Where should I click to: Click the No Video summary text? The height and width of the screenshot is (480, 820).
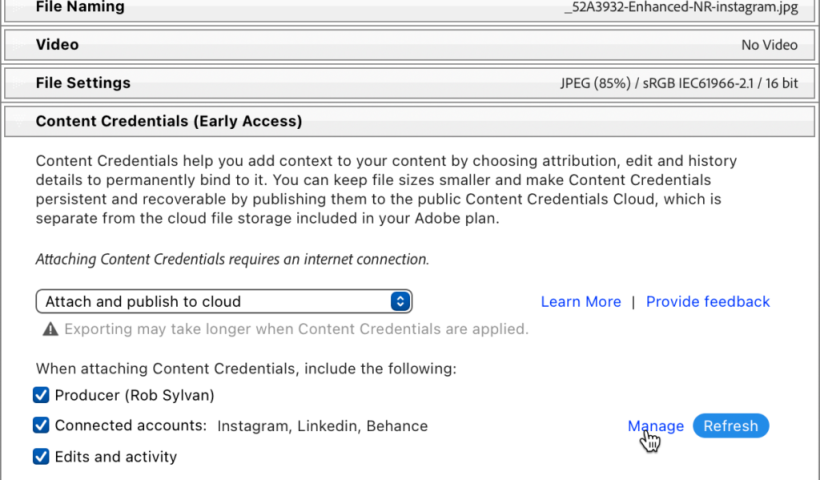769,45
